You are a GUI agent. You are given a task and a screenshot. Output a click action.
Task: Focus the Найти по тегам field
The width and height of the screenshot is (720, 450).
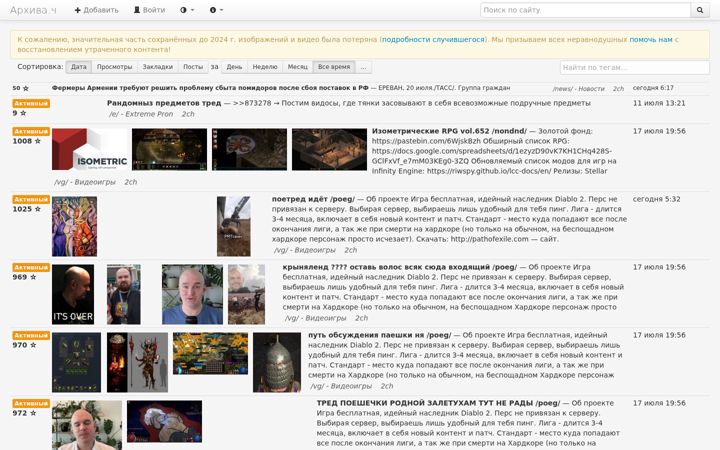point(635,68)
